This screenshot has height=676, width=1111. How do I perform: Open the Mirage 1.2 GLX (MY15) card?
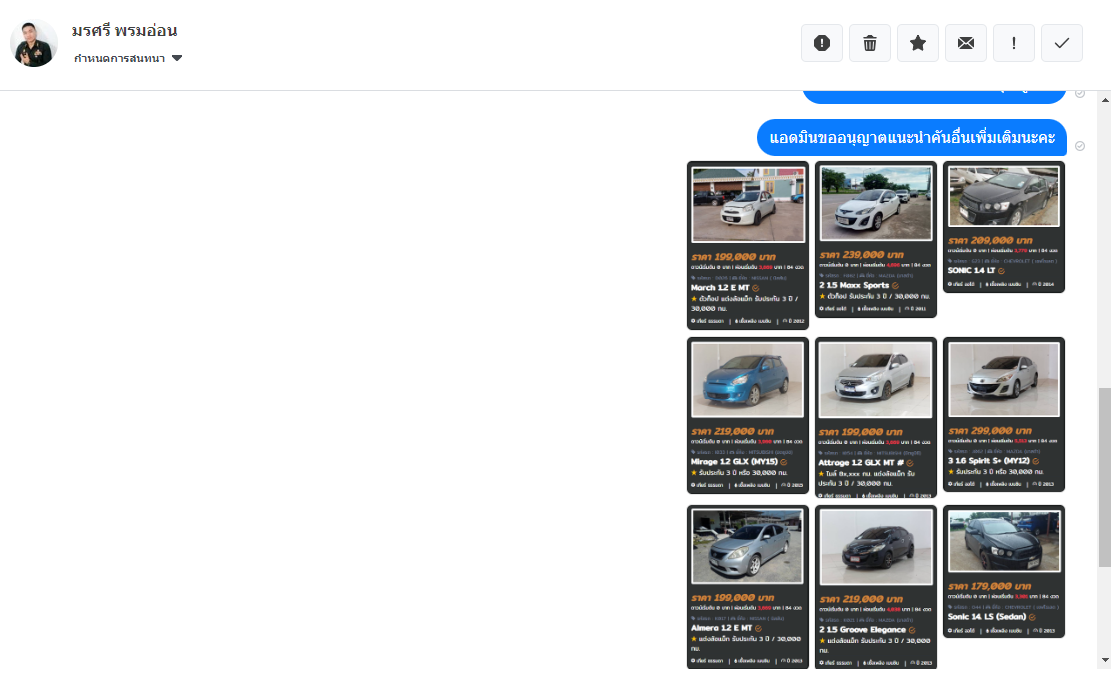(748, 415)
